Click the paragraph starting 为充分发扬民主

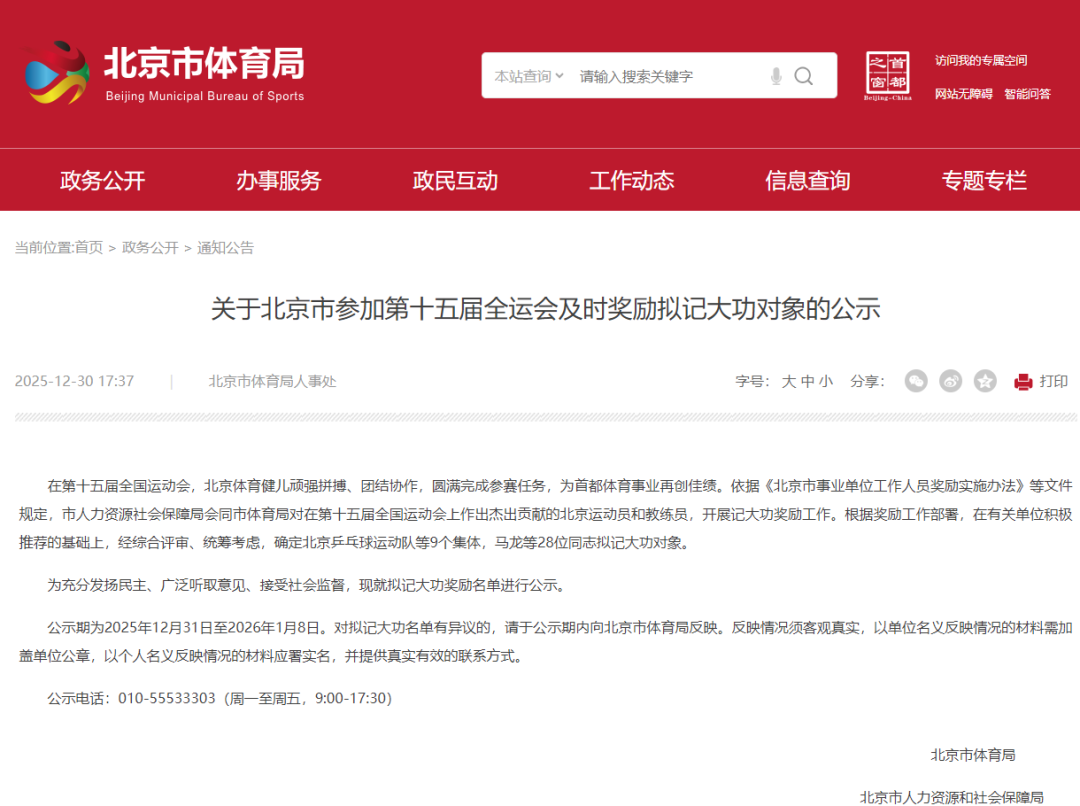click(308, 586)
